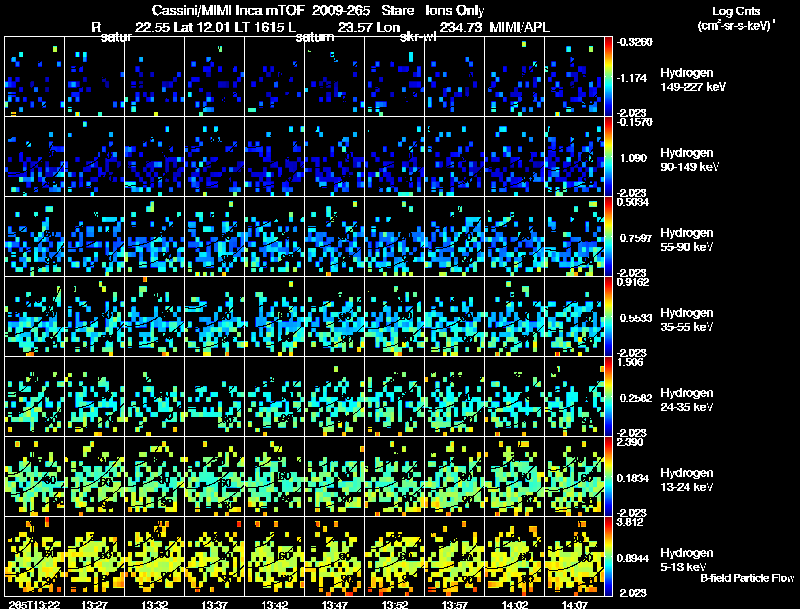Click the 'Lat 12.01' header text
The height and width of the screenshot is (609, 800).
(x=202, y=27)
